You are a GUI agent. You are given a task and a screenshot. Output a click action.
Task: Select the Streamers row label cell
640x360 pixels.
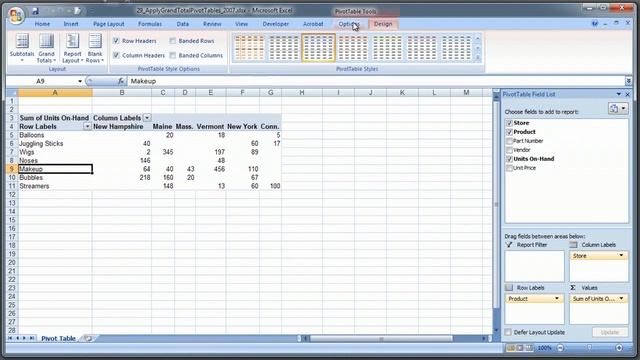click(55, 186)
